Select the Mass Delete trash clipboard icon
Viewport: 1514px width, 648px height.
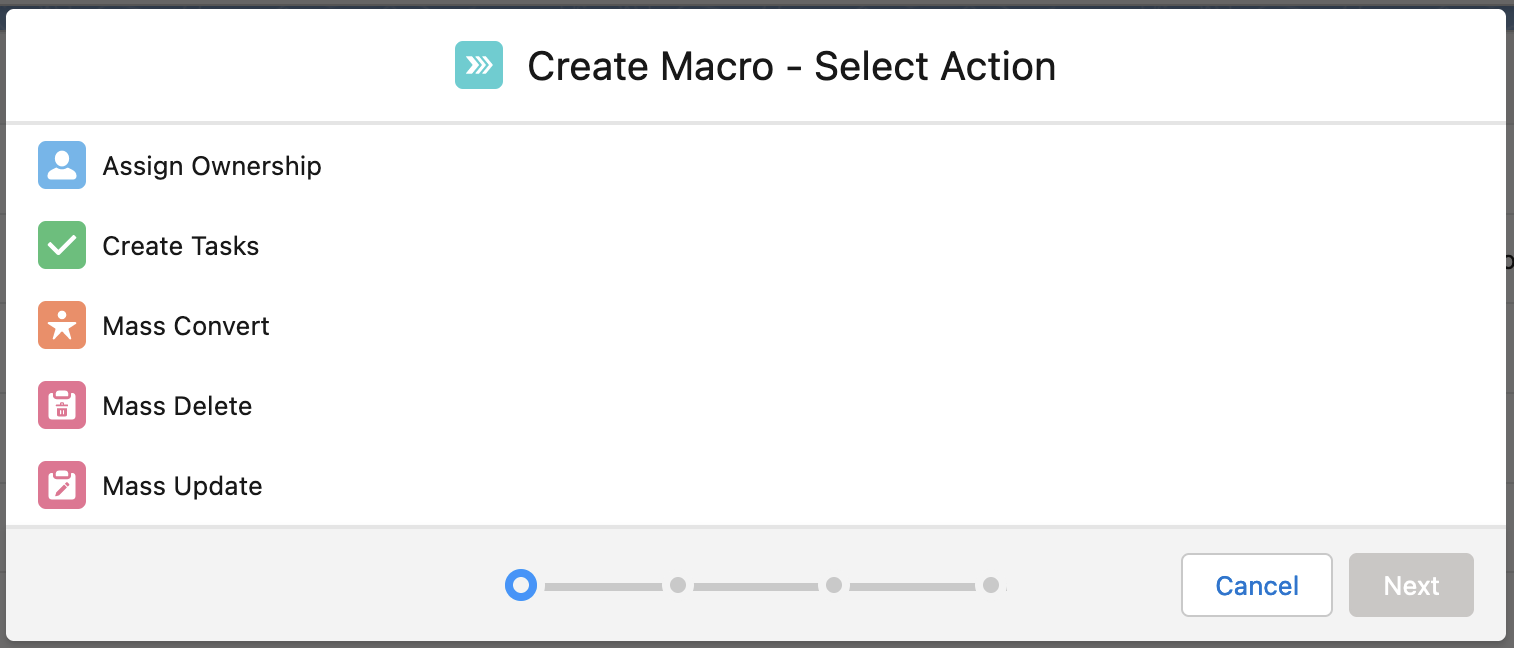[x=62, y=405]
